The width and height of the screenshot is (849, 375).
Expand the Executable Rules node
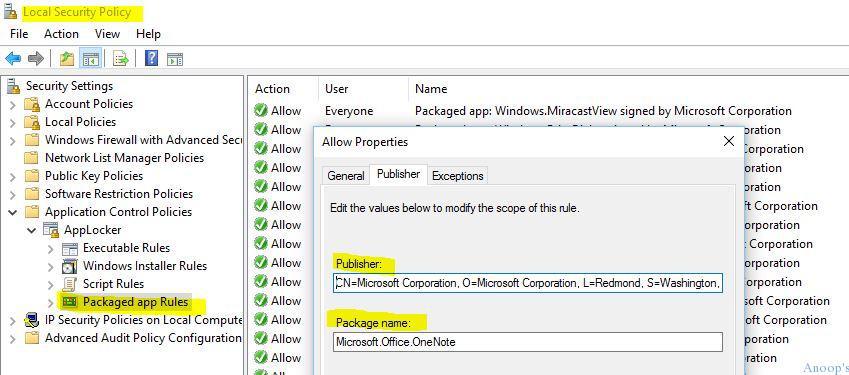51,248
